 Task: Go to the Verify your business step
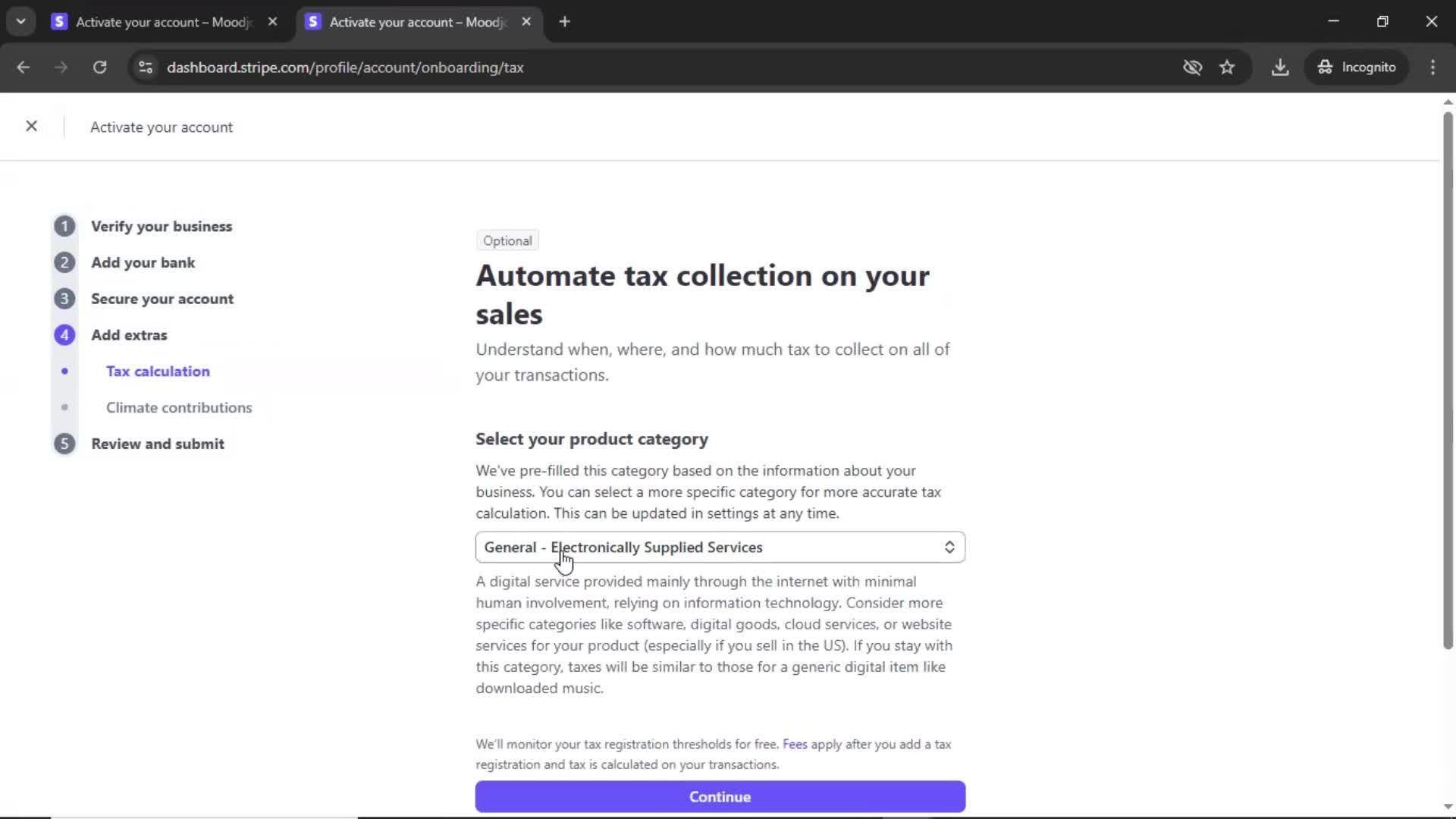(x=161, y=227)
